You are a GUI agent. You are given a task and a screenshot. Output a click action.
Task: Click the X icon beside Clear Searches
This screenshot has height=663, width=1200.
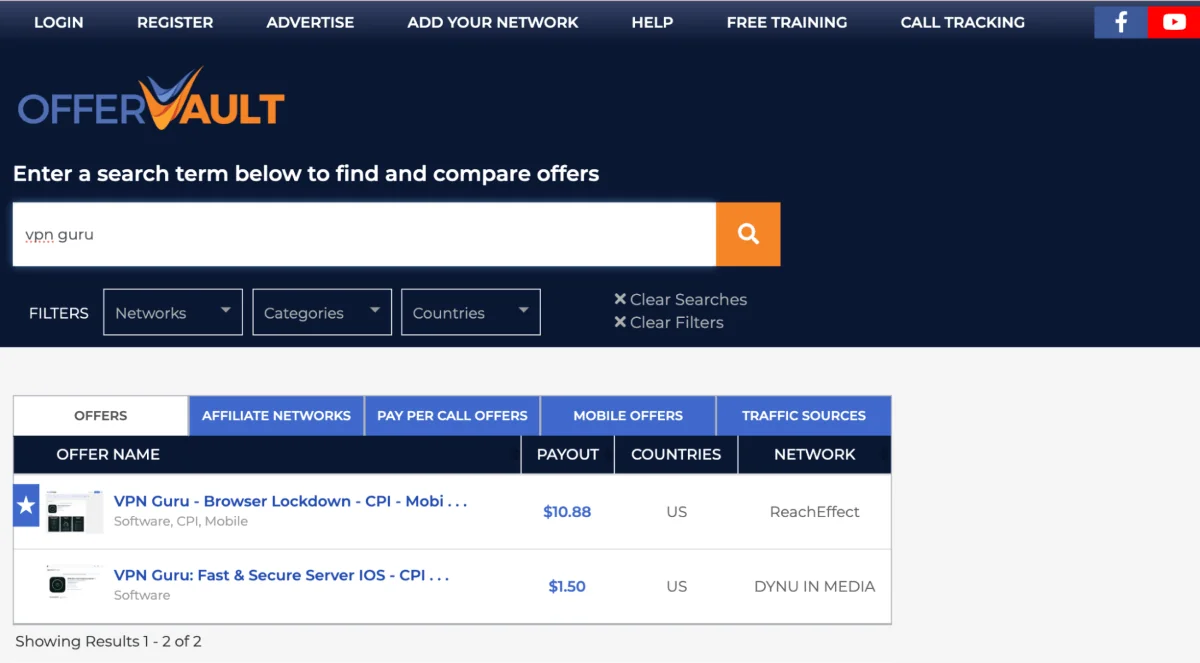tap(620, 299)
